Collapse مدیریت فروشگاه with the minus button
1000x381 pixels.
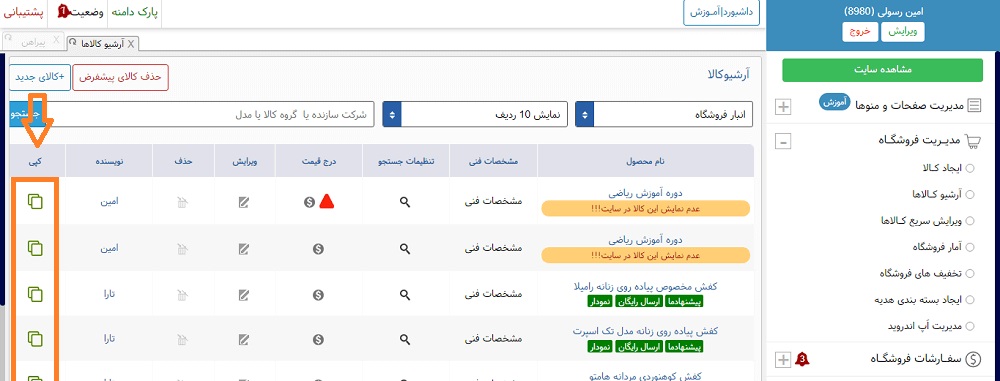click(783, 141)
